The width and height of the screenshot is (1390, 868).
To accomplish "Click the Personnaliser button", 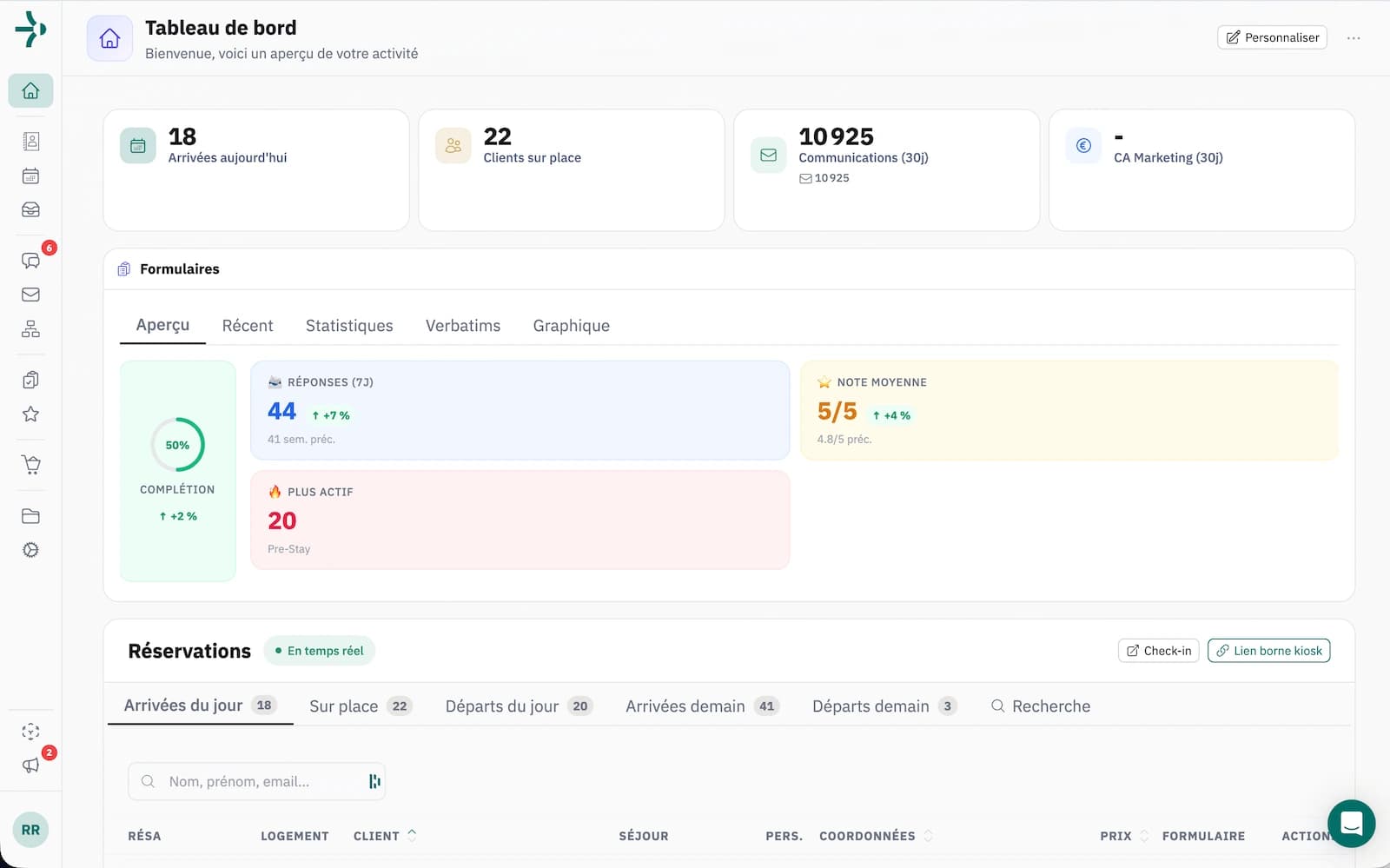I will click(x=1272, y=37).
